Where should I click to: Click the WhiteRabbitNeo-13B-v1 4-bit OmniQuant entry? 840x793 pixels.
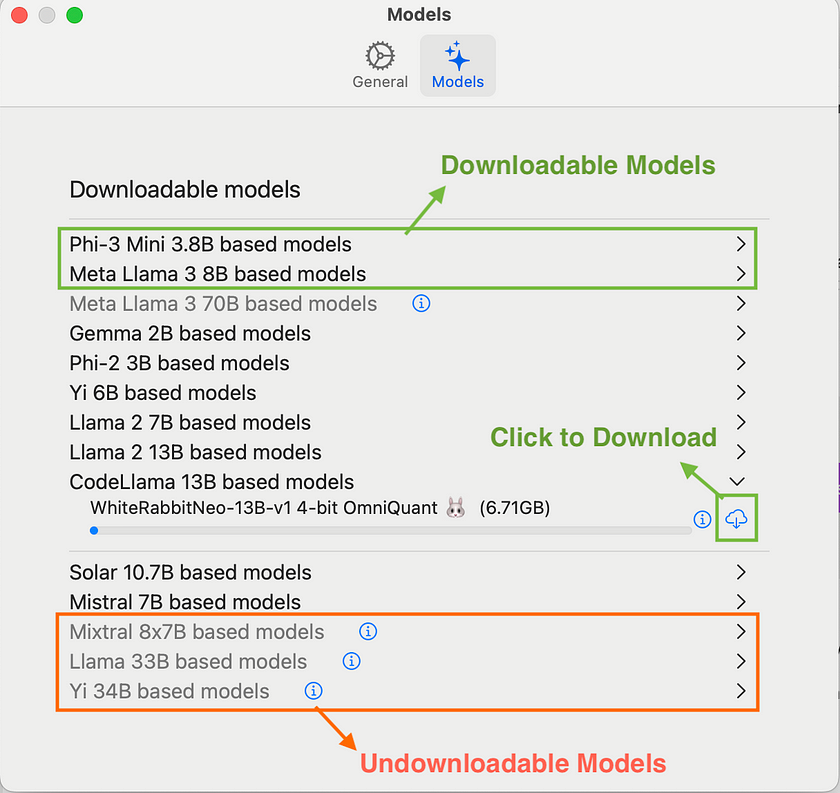click(320, 507)
